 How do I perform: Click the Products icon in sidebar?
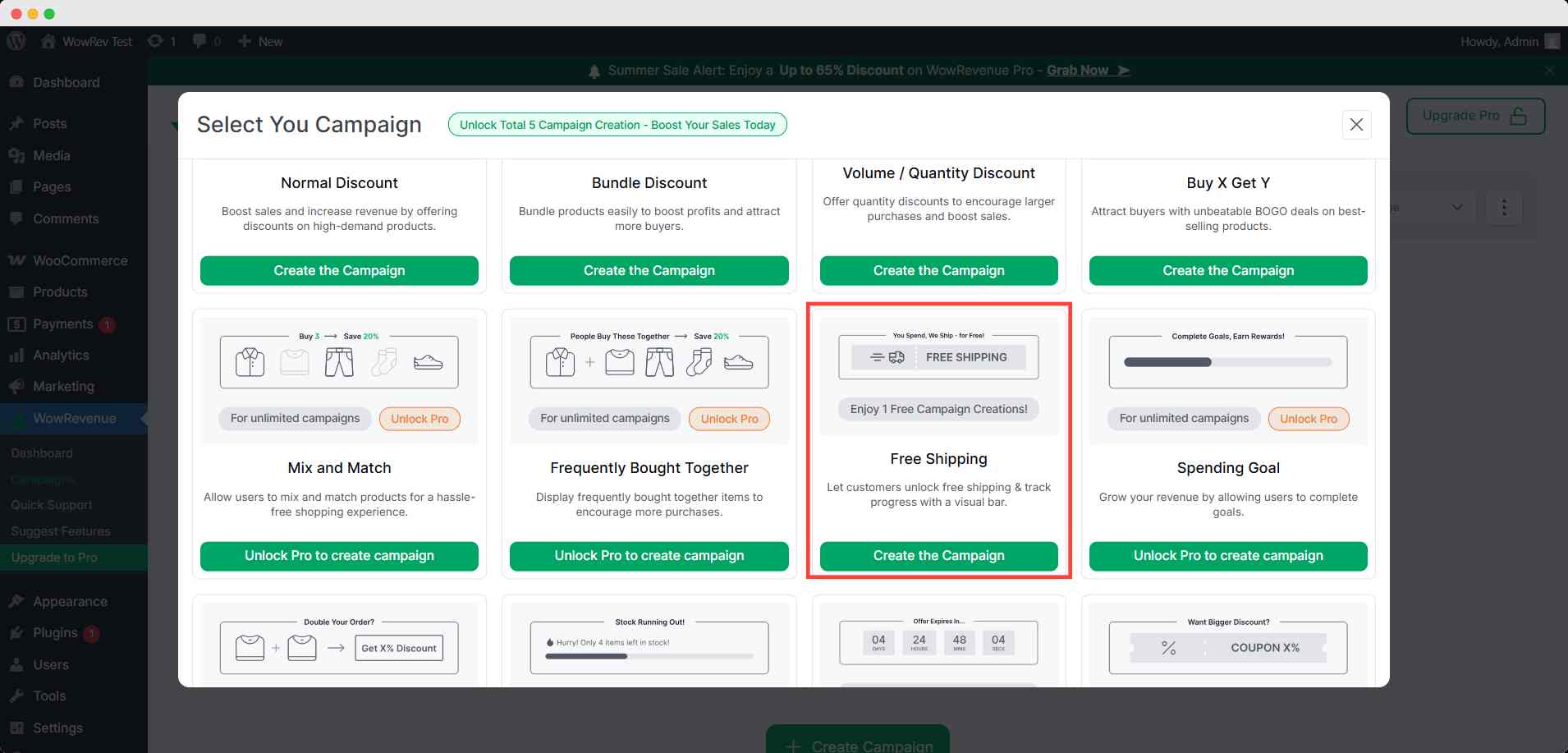(16, 292)
